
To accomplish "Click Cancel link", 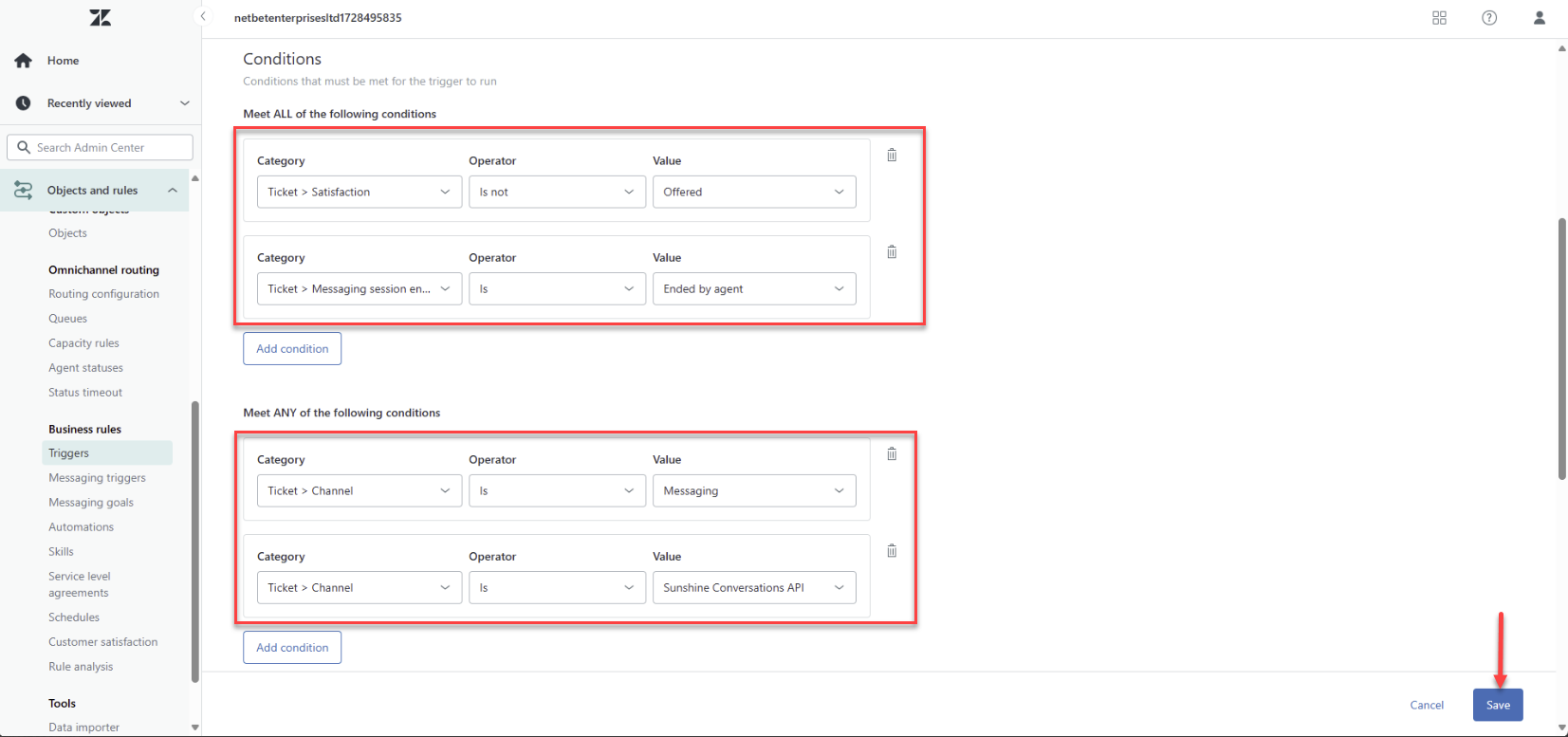I will (x=1426, y=705).
